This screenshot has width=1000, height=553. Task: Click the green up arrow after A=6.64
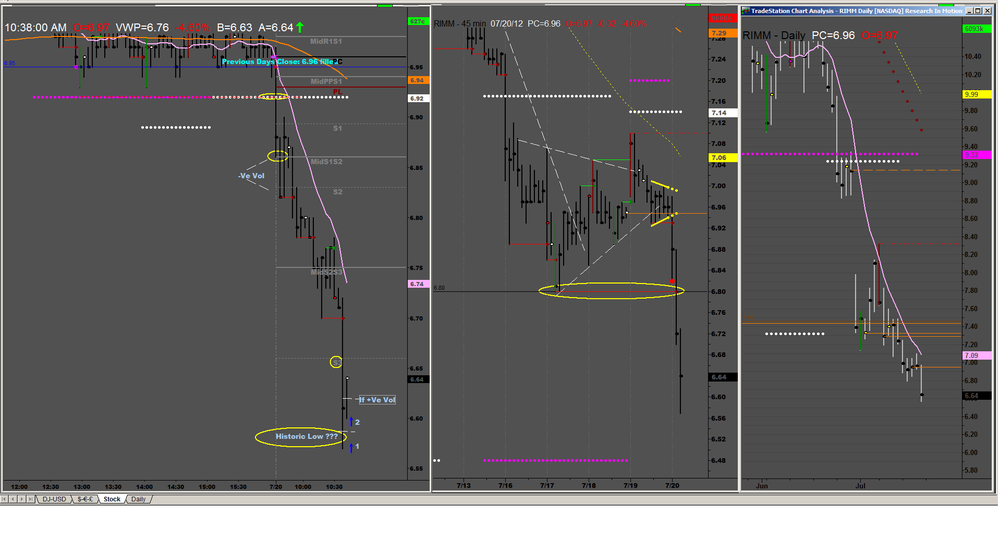[300, 27]
